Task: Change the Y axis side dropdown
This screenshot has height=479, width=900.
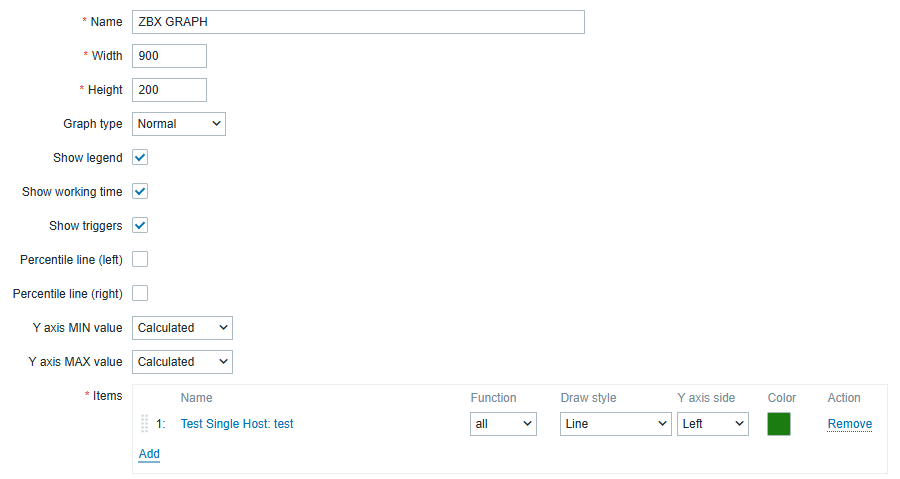Action: [712, 424]
